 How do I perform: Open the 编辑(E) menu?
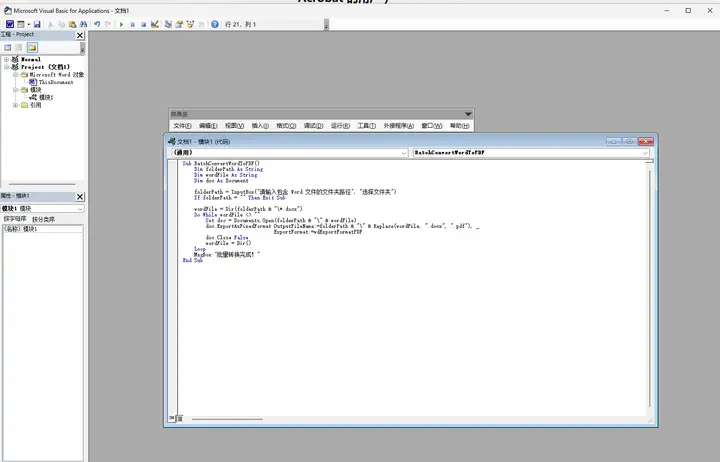coord(208,126)
